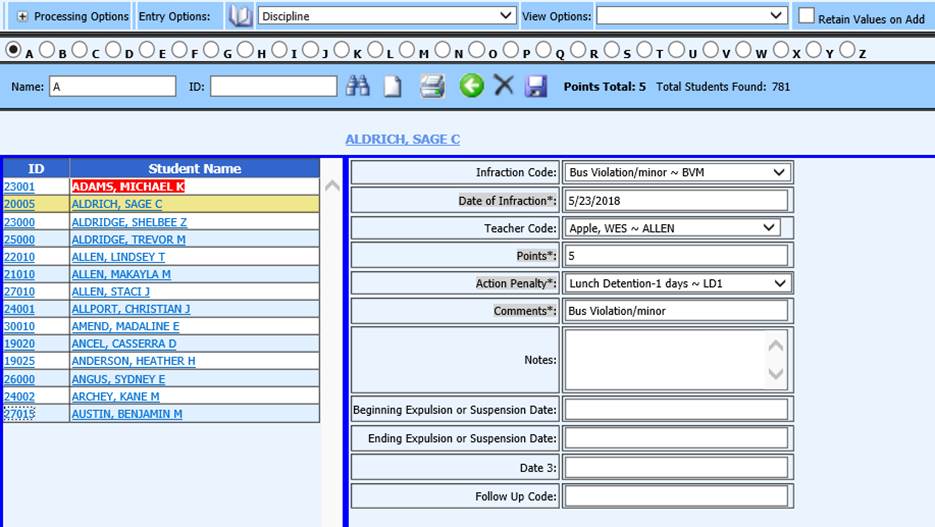The width and height of the screenshot is (935, 527).
Task: Click the binoculars search icon
Action: click(357, 87)
